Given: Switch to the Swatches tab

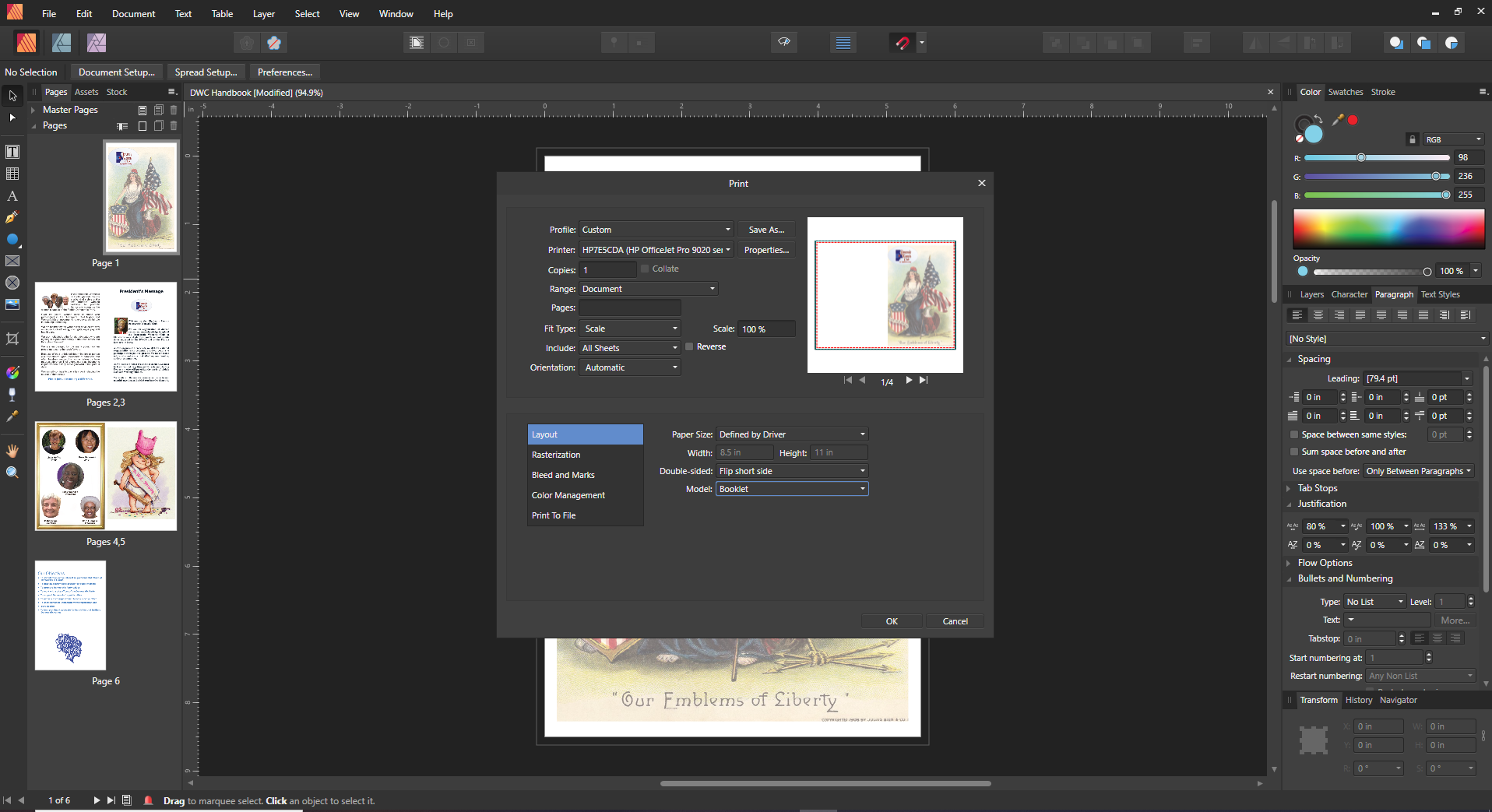Looking at the screenshot, I should point(1345,92).
